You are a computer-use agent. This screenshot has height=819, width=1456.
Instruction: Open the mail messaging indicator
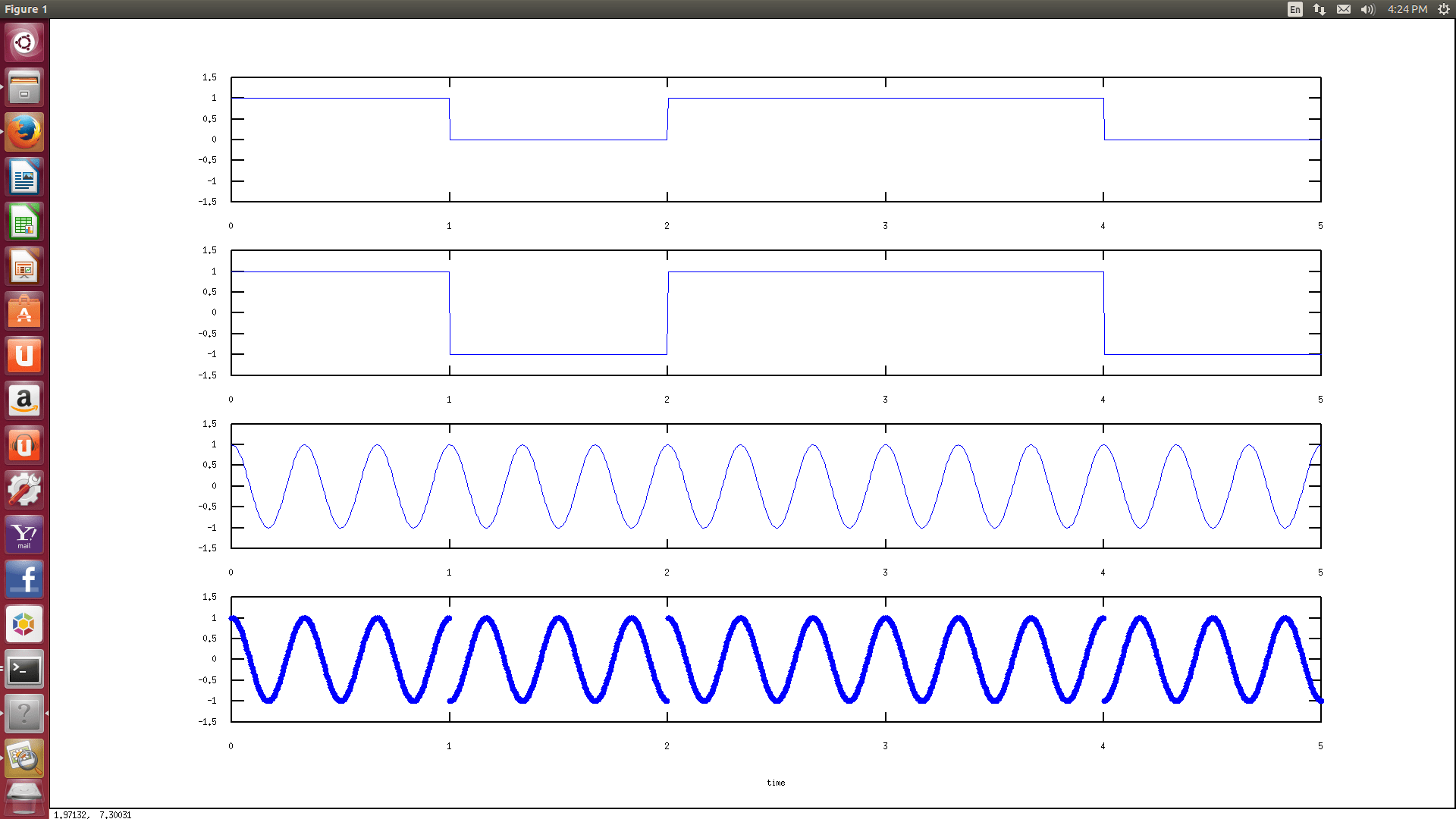click(x=1344, y=9)
